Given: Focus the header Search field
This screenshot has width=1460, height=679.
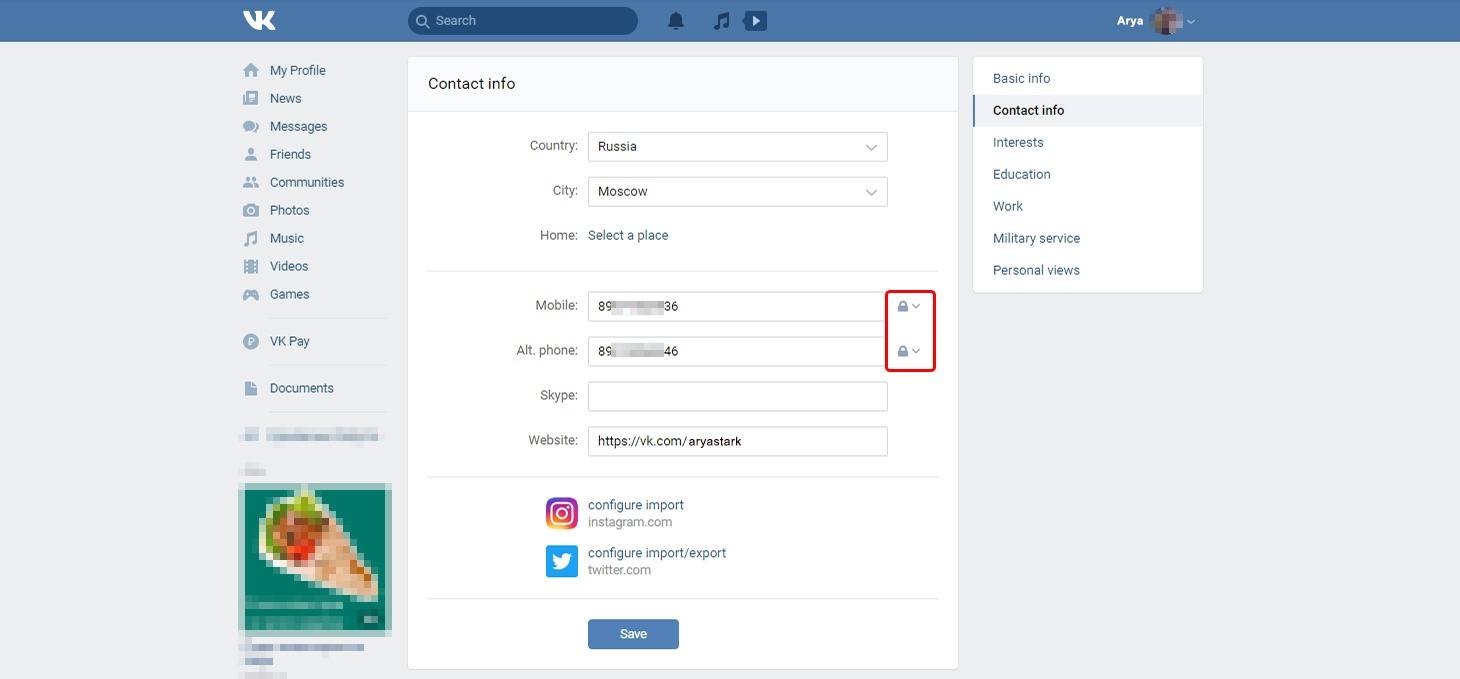Looking at the screenshot, I should [x=523, y=20].
